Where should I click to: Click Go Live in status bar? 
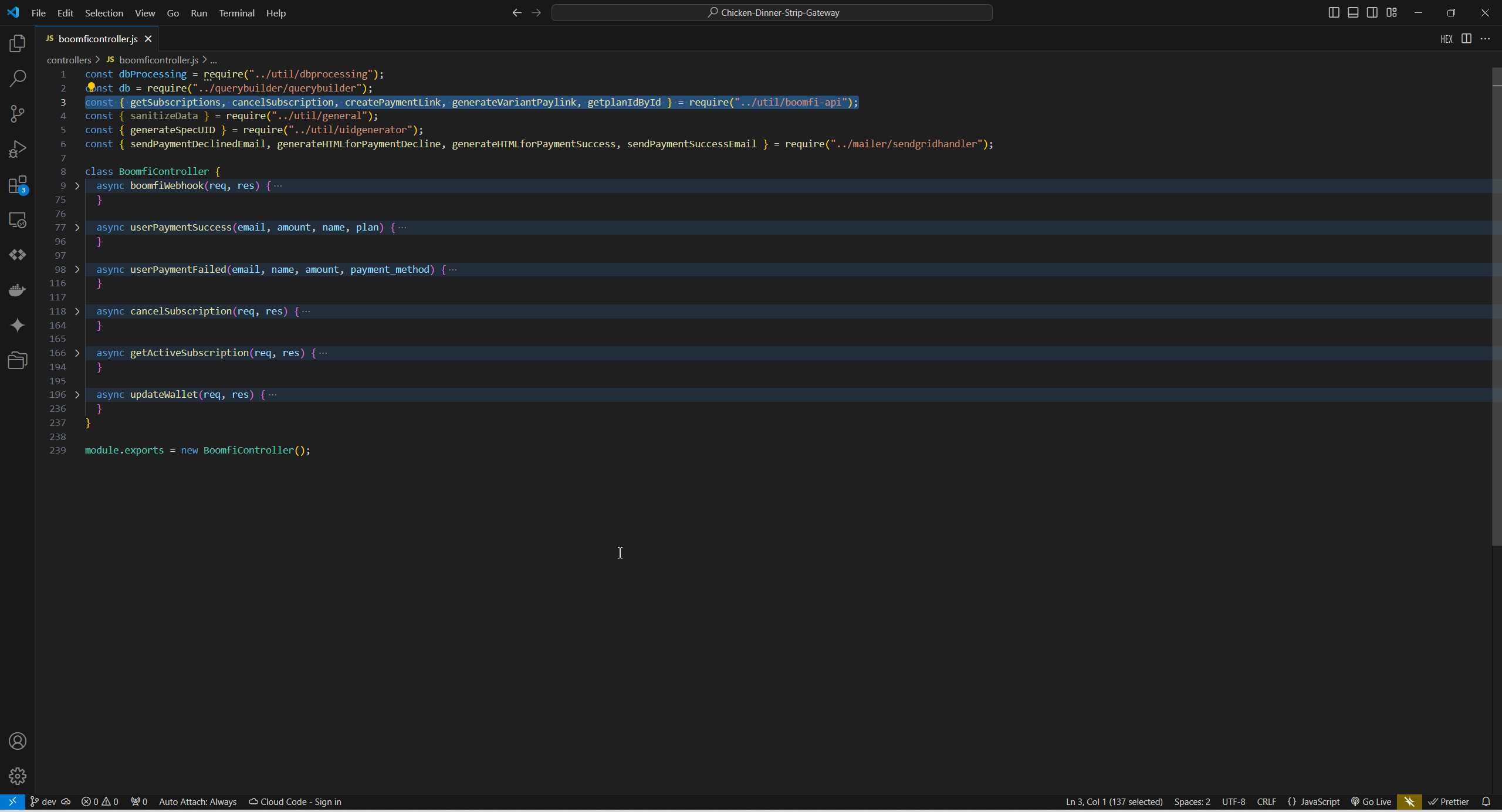[x=1371, y=801]
